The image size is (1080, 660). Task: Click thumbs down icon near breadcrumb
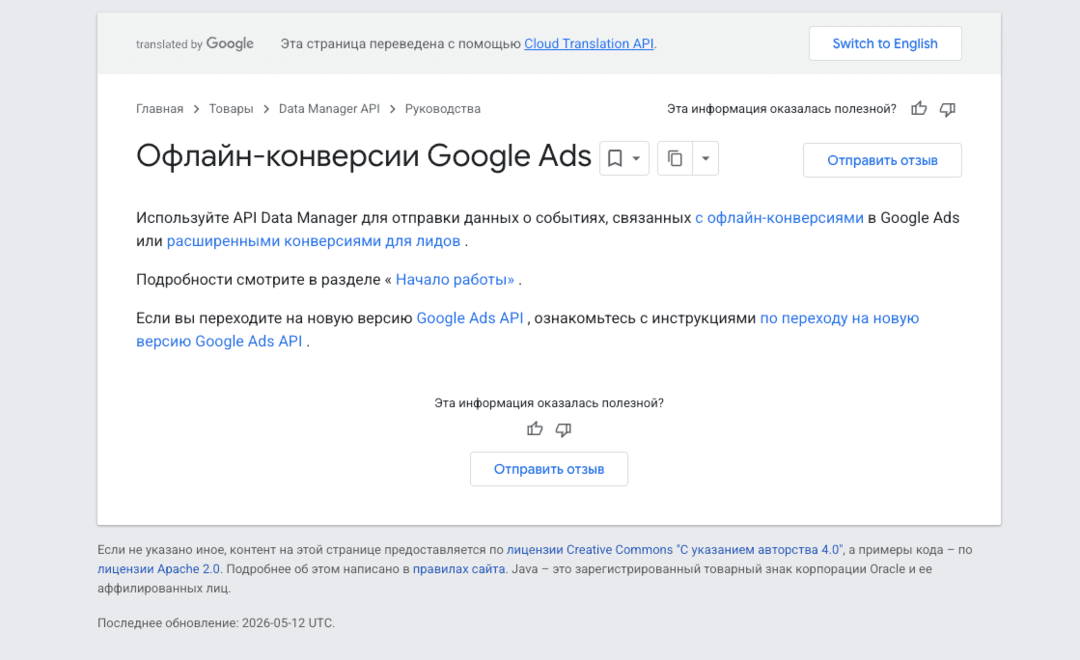pyautogui.click(x=948, y=109)
